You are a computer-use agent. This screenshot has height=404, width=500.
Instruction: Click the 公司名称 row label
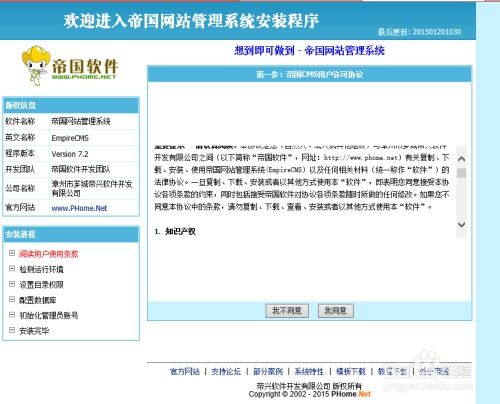coord(20,188)
